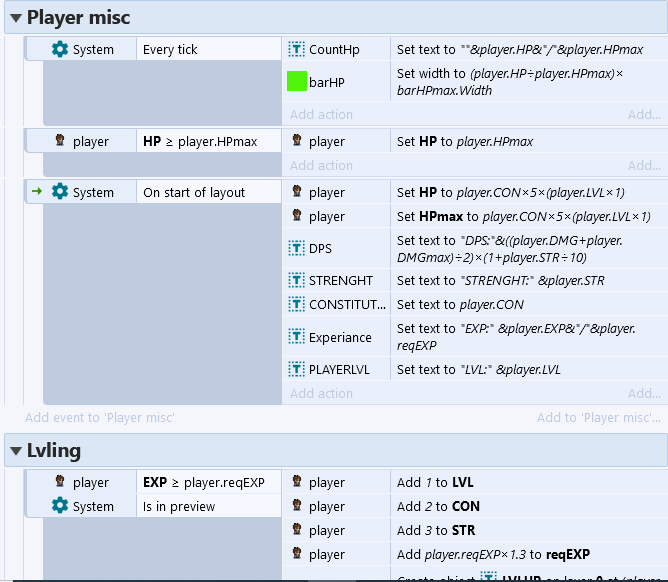This screenshot has height=582, width=668.
Task: Click player icon beside Add 3 to STR
Action: (297, 529)
